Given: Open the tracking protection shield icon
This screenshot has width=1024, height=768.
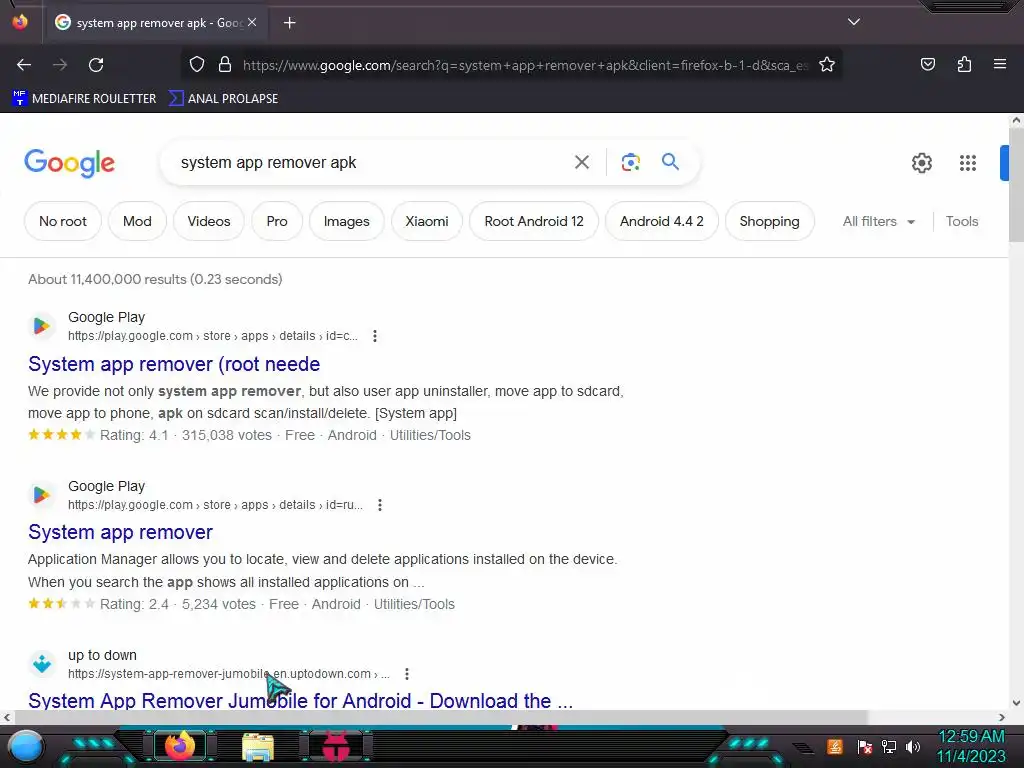Looking at the screenshot, I should (x=197, y=64).
